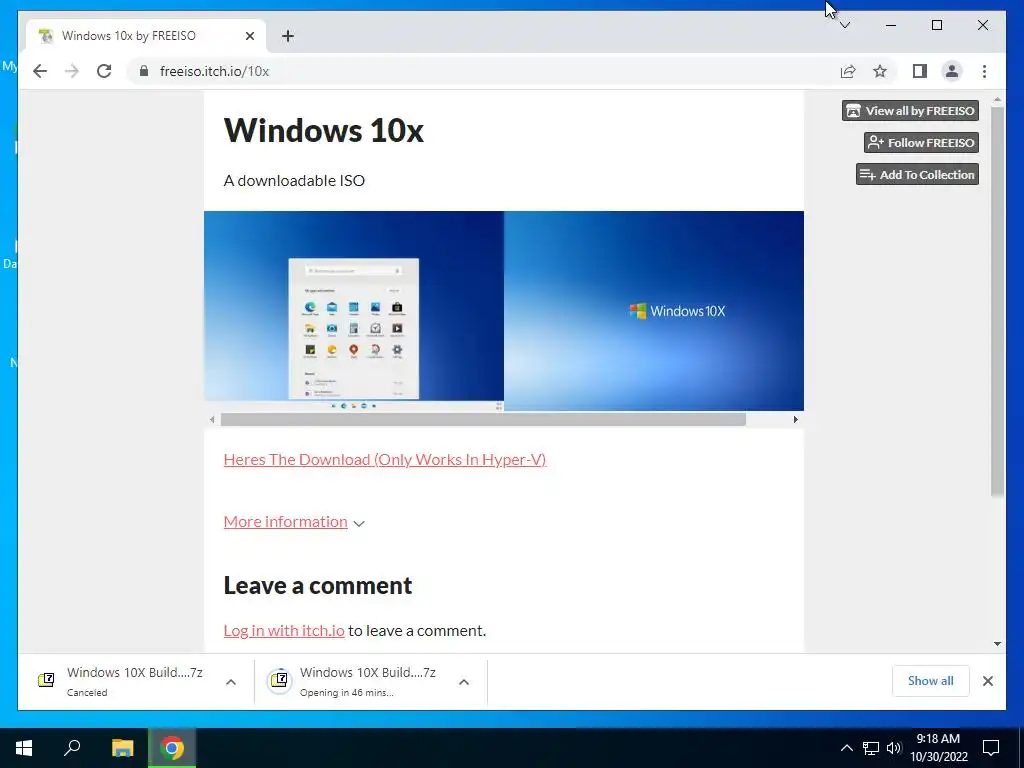Open Chrome three-dot menu
The width and height of the screenshot is (1024, 768).
pyautogui.click(x=984, y=71)
